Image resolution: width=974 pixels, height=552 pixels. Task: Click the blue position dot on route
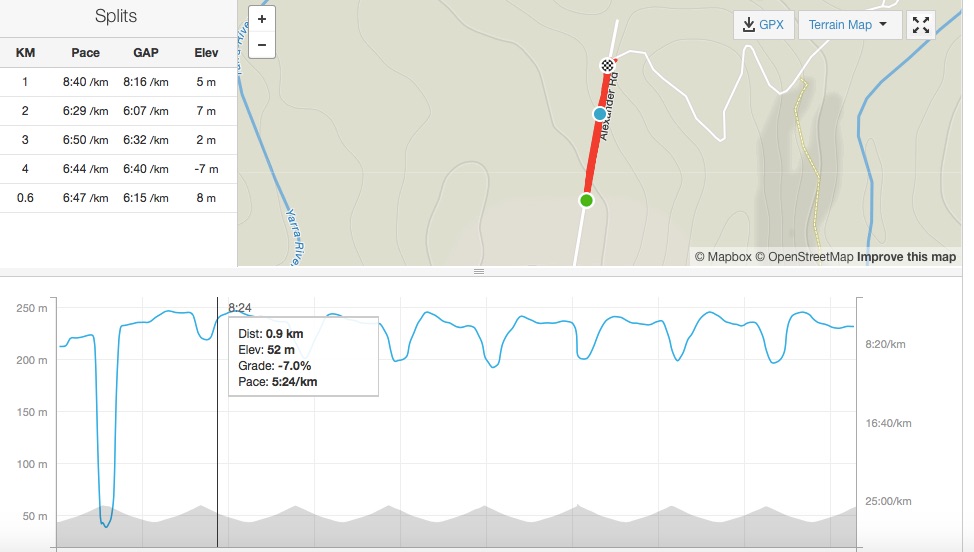pyautogui.click(x=600, y=114)
